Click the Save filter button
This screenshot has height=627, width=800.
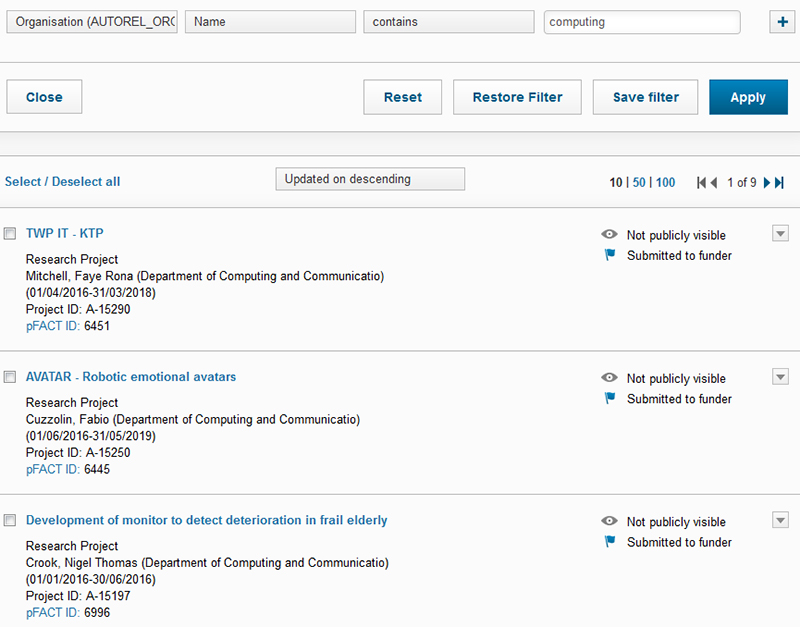click(645, 97)
